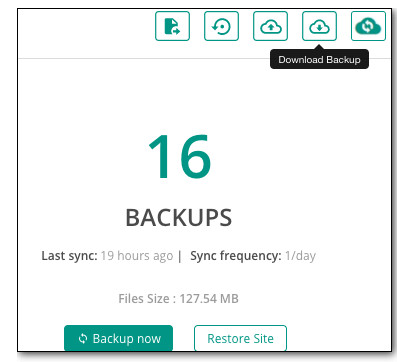Click the cloud upload backup icon
Image resolution: width=397 pixels, height=362 pixels.
click(x=270, y=26)
